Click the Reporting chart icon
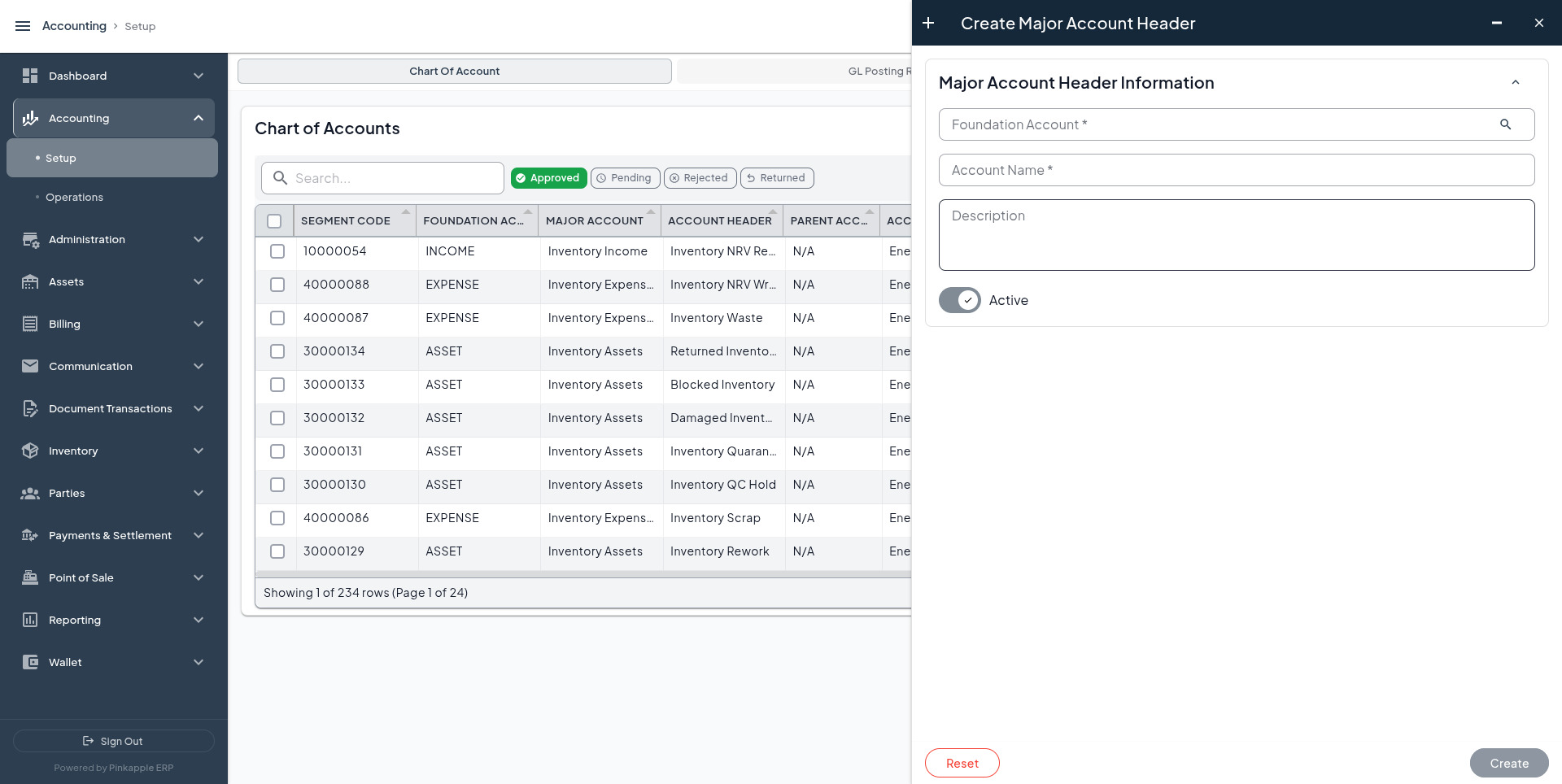Viewport: 1562px width, 784px height. coord(30,620)
